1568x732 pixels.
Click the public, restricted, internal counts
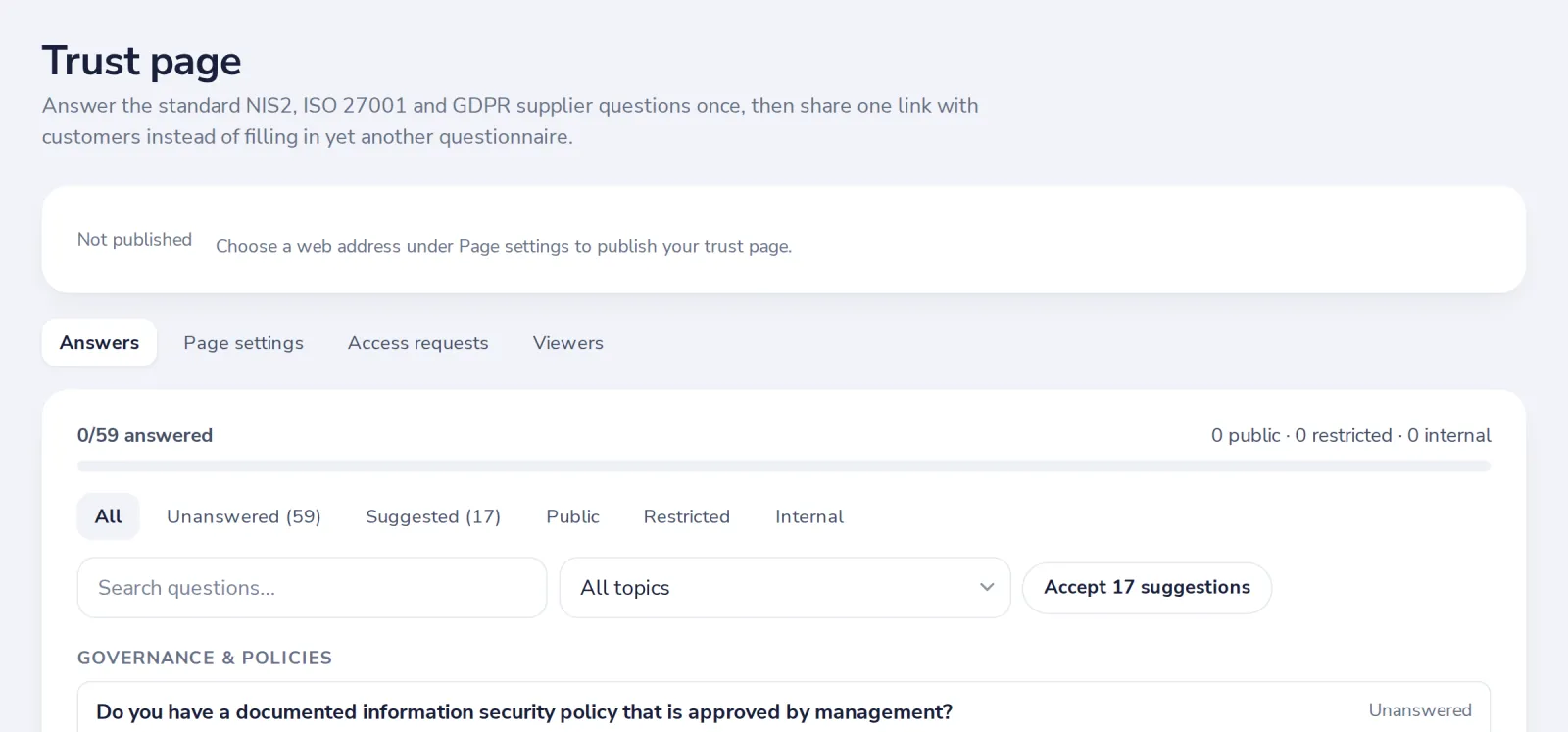(x=1350, y=435)
